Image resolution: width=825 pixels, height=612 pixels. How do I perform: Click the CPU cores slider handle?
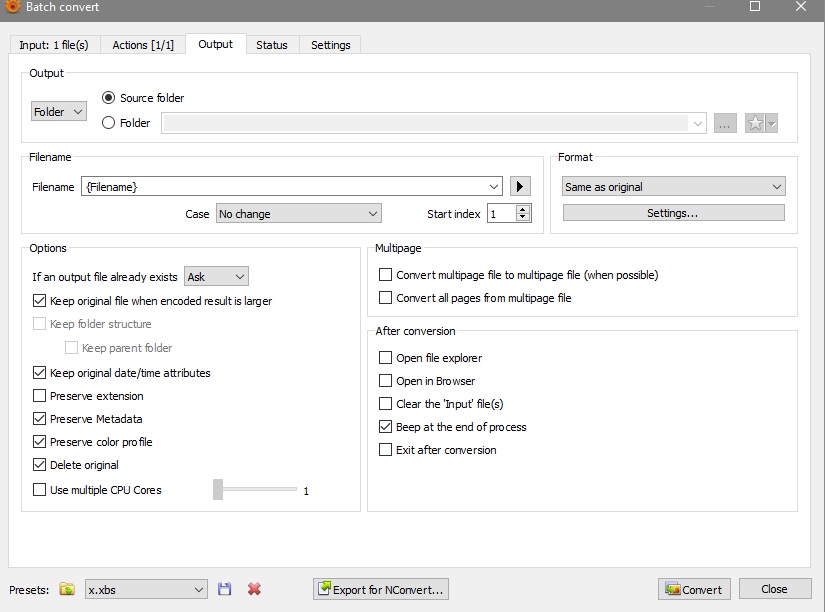[218, 490]
